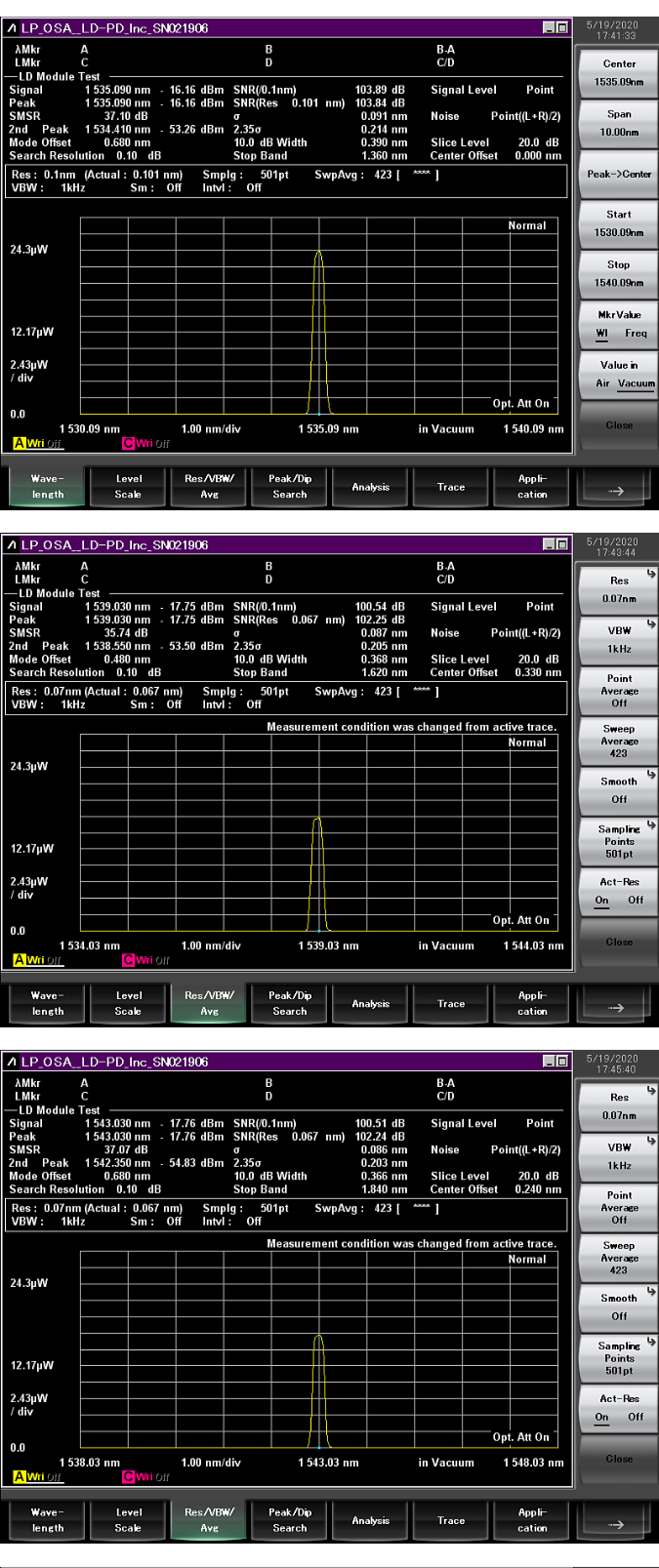
Task: Select the Center 1535.09nm softkey
Action: (x=619, y=73)
